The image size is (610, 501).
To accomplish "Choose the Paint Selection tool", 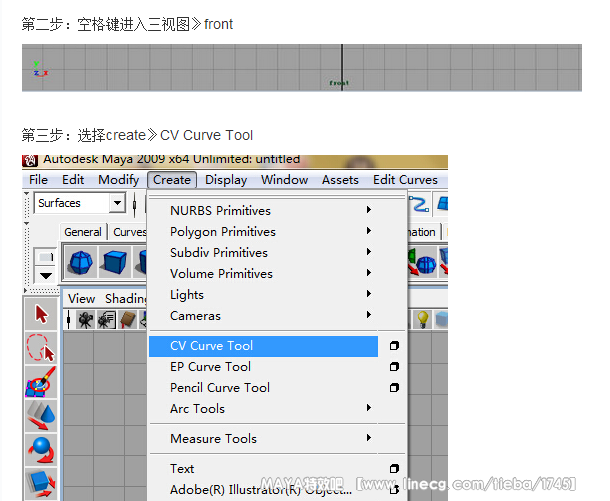I will coord(41,382).
